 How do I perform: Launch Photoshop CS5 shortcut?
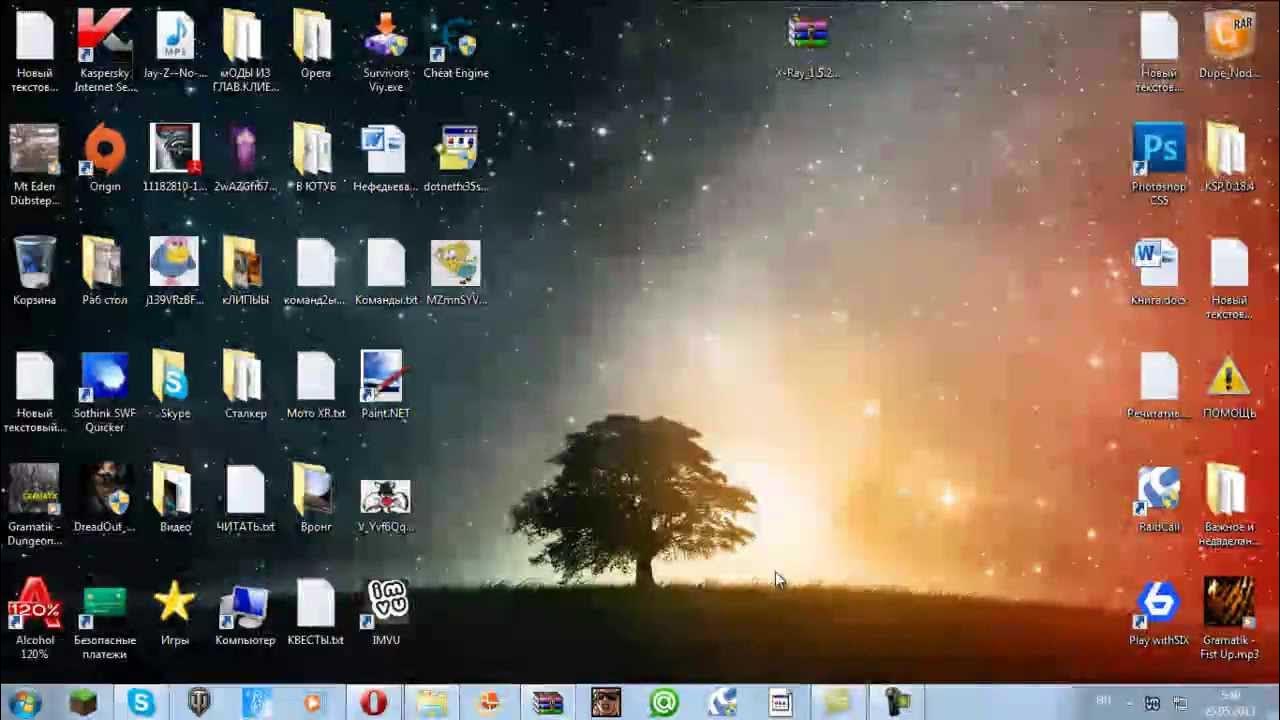pos(1158,149)
